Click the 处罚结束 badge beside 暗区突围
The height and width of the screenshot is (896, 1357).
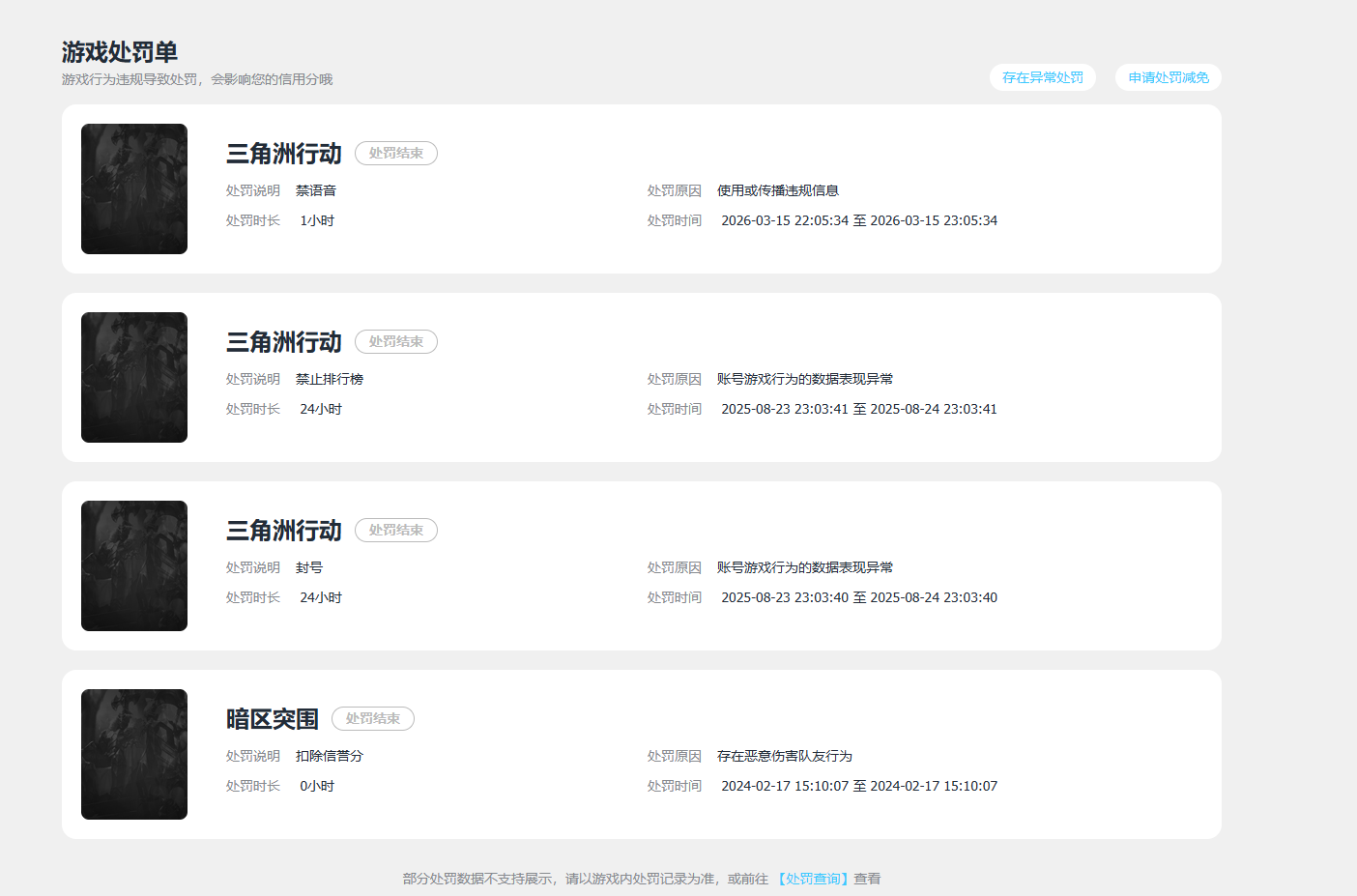pyautogui.click(x=373, y=718)
